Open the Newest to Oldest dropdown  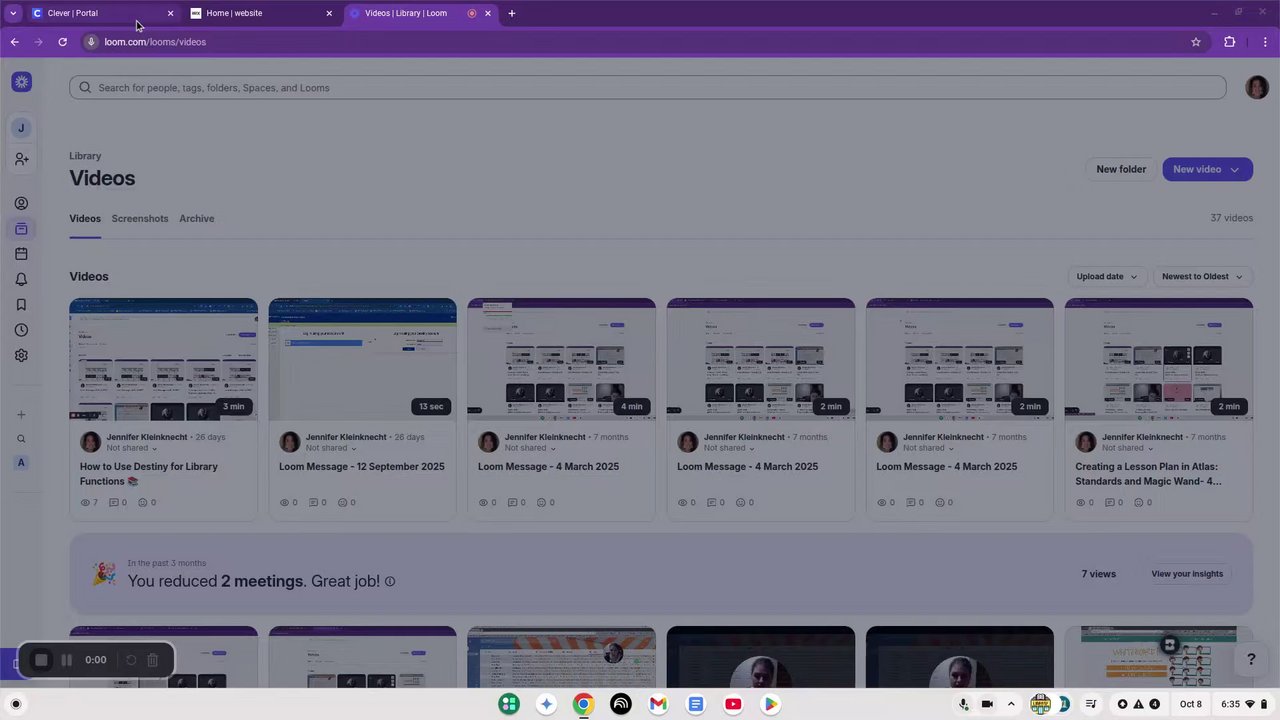click(1202, 276)
